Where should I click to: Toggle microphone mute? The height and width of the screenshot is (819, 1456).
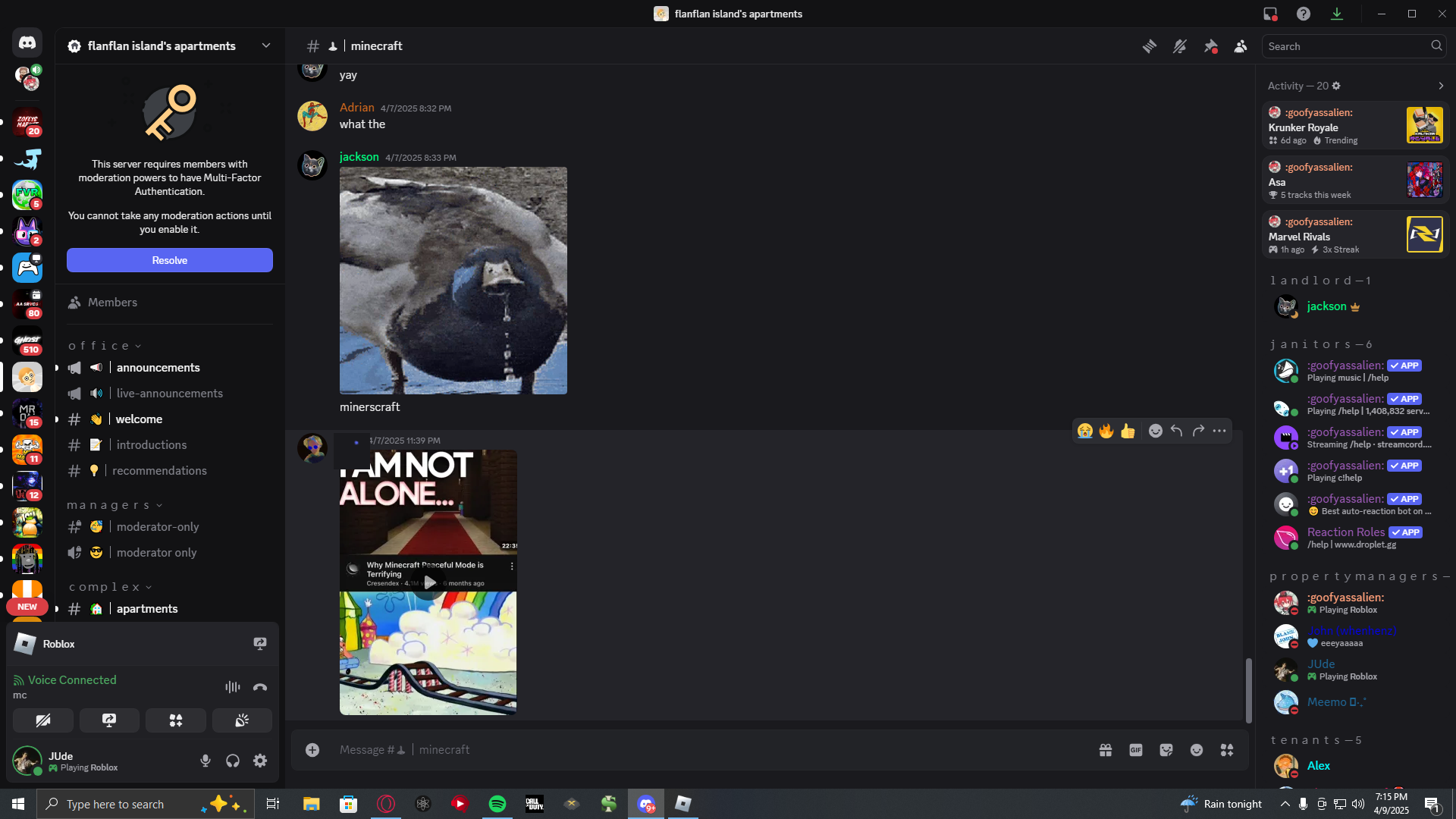tap(206, 761)
